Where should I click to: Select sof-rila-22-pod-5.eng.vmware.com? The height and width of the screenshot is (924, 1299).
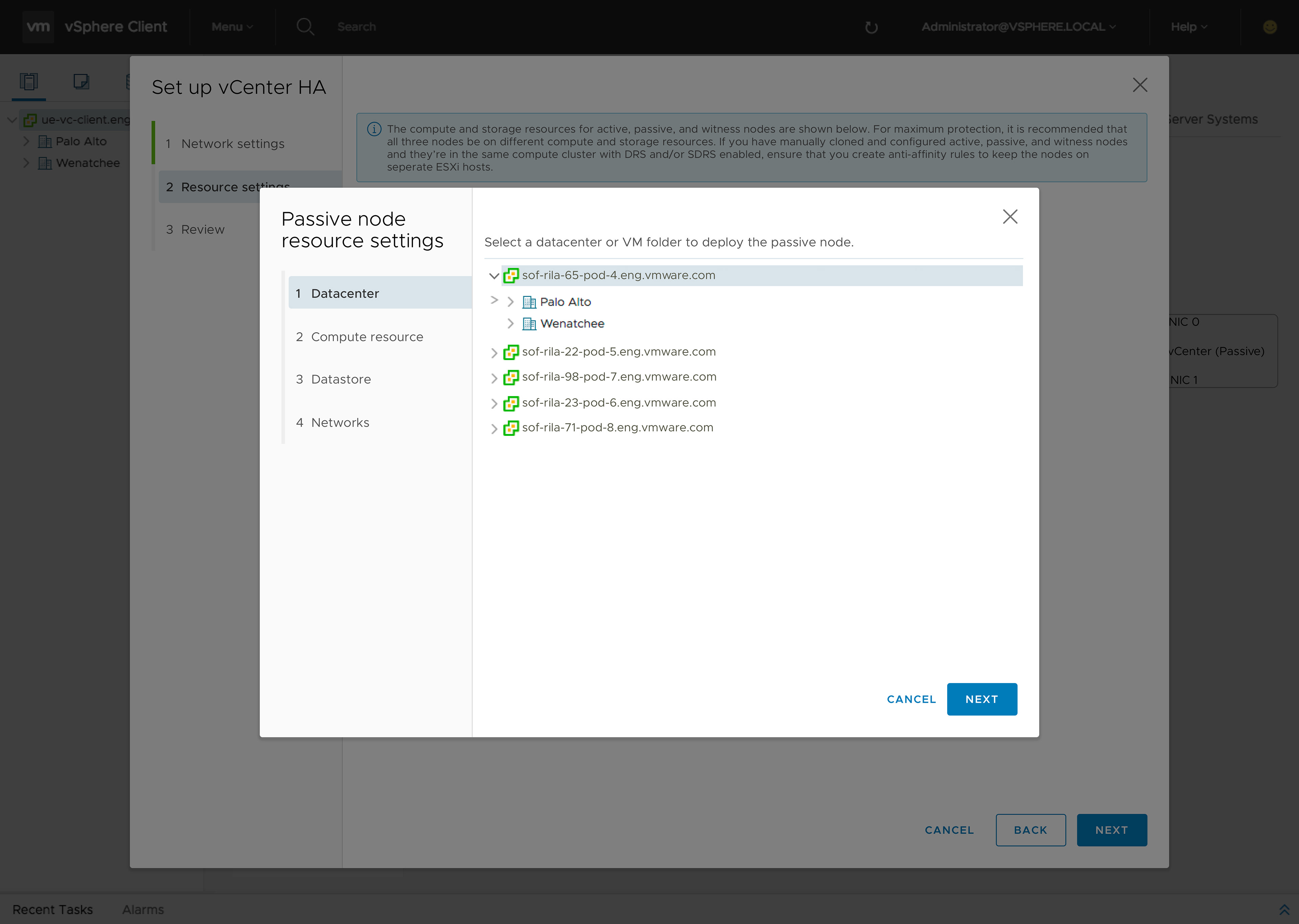tap(619, 352)
